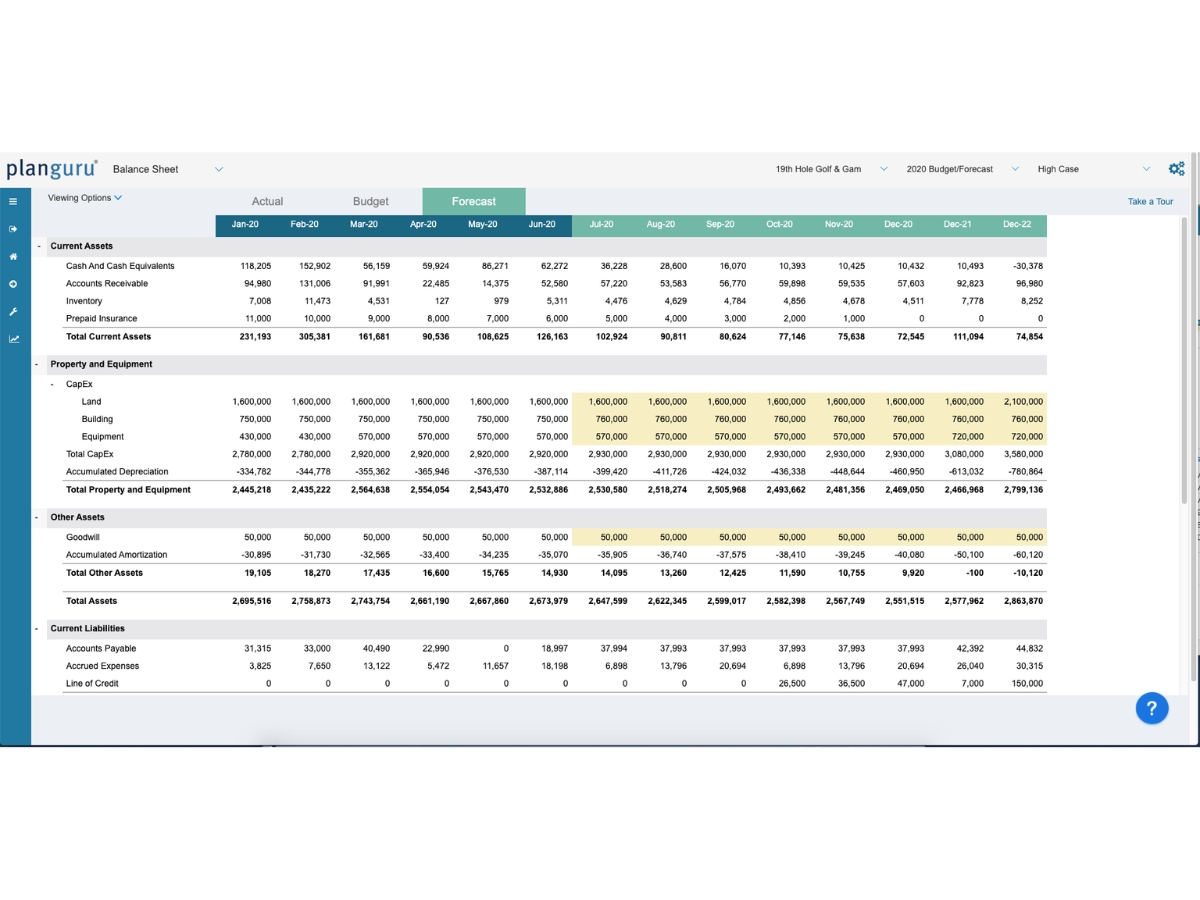The height and width of the screenshot is (900, 1200).
Task: Click the Total CapEx row label
Action: (89, 454)
